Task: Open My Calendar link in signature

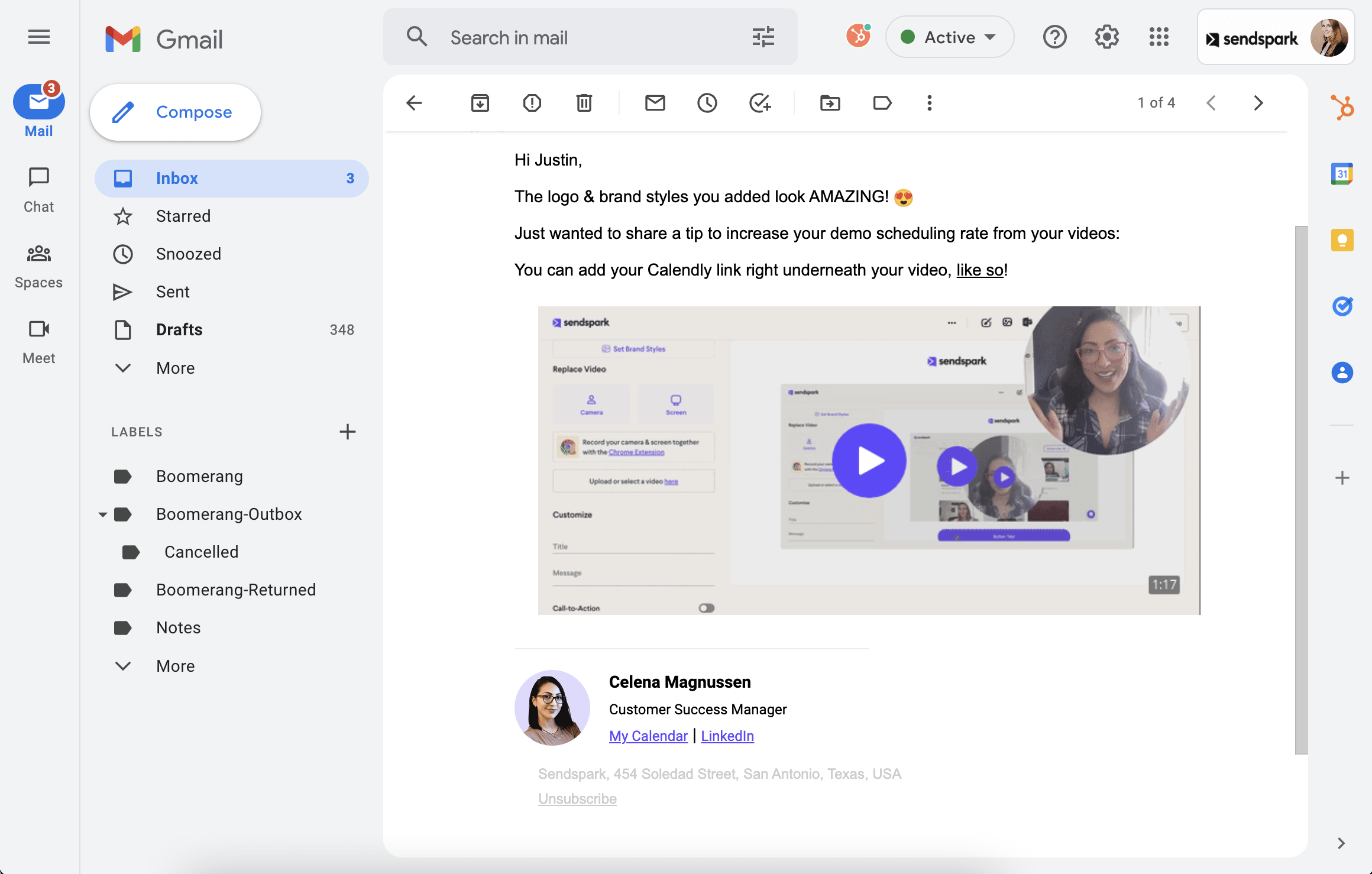Action: coord(648,736)
